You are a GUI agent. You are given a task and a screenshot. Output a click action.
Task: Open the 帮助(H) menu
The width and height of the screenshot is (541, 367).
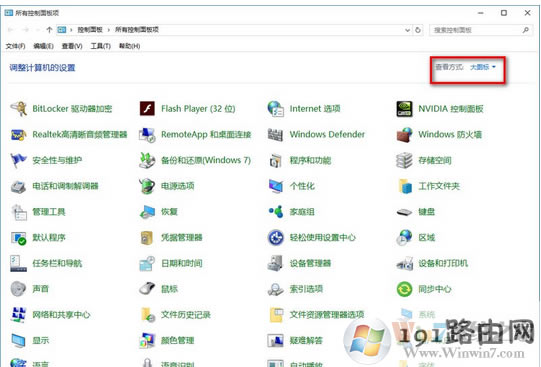coord(129,46)
